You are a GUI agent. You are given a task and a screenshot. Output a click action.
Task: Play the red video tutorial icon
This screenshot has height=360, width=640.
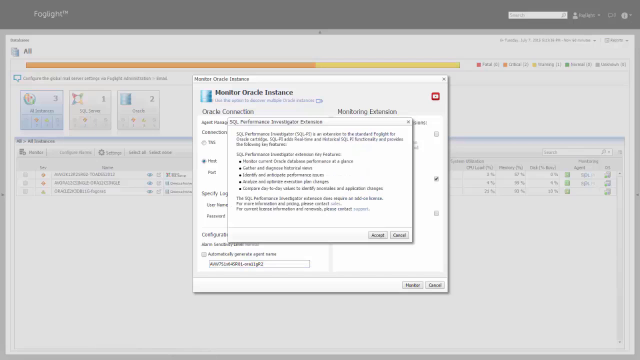coord(436,96)
